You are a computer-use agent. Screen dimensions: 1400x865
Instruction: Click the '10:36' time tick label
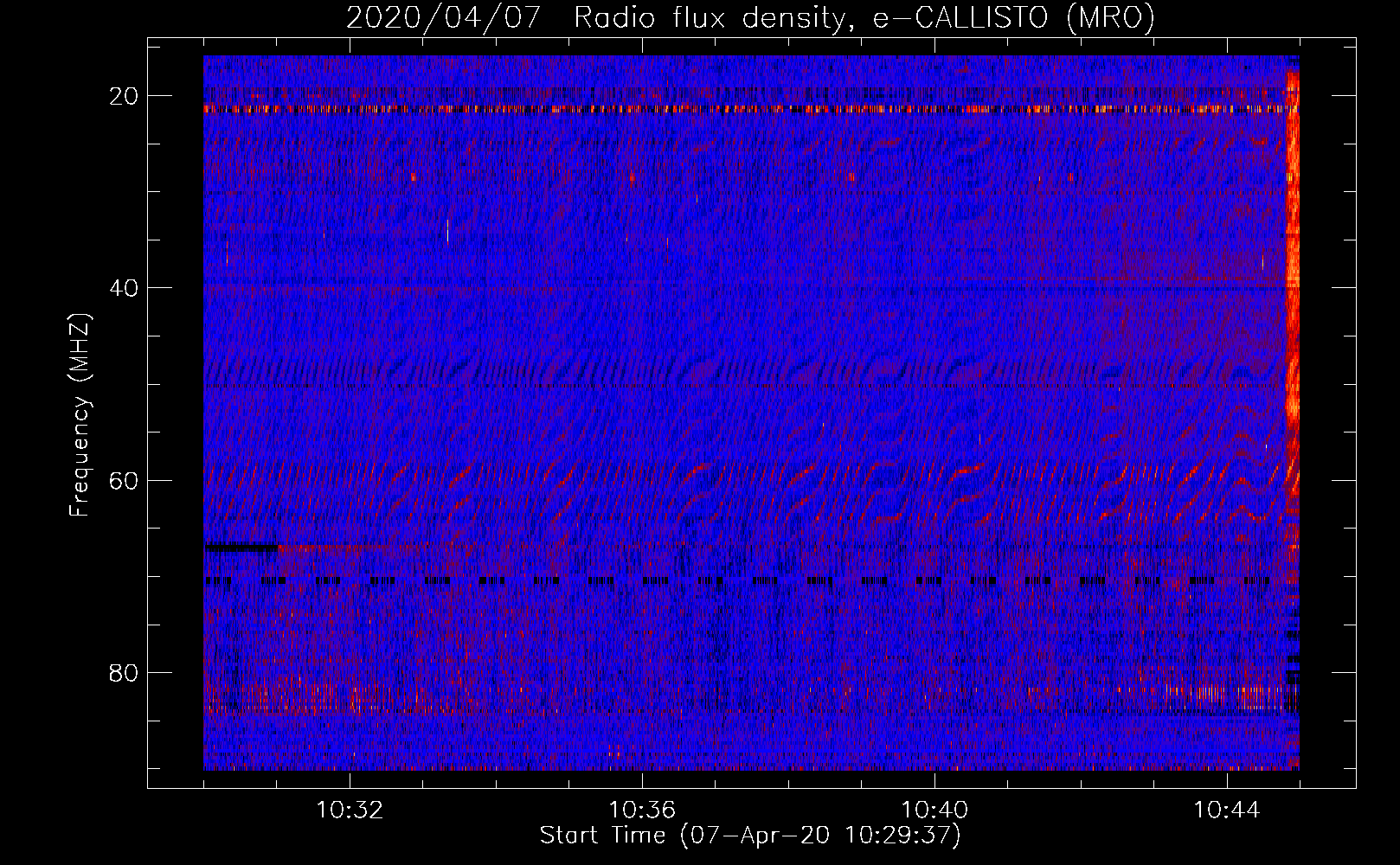pos(642,811)
